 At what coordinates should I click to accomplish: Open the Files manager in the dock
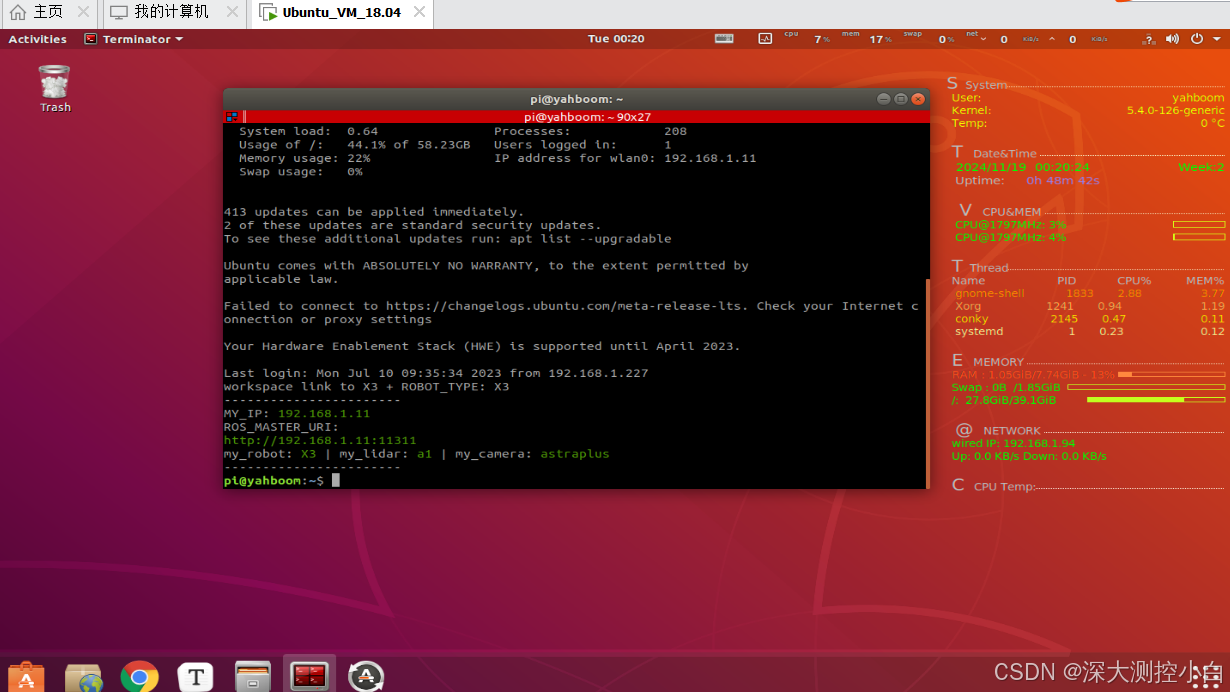[253, 677]
